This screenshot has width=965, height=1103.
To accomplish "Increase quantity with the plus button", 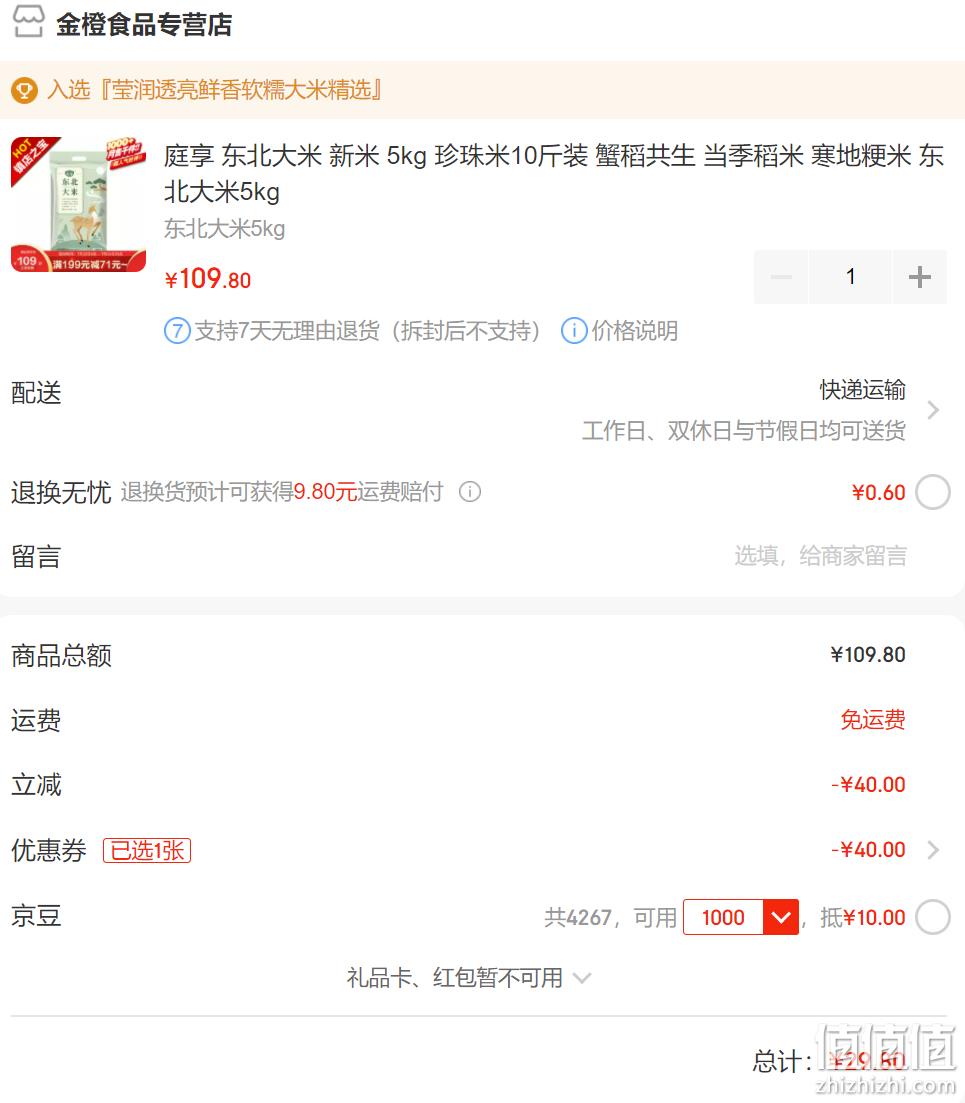I will click(919, 276).
